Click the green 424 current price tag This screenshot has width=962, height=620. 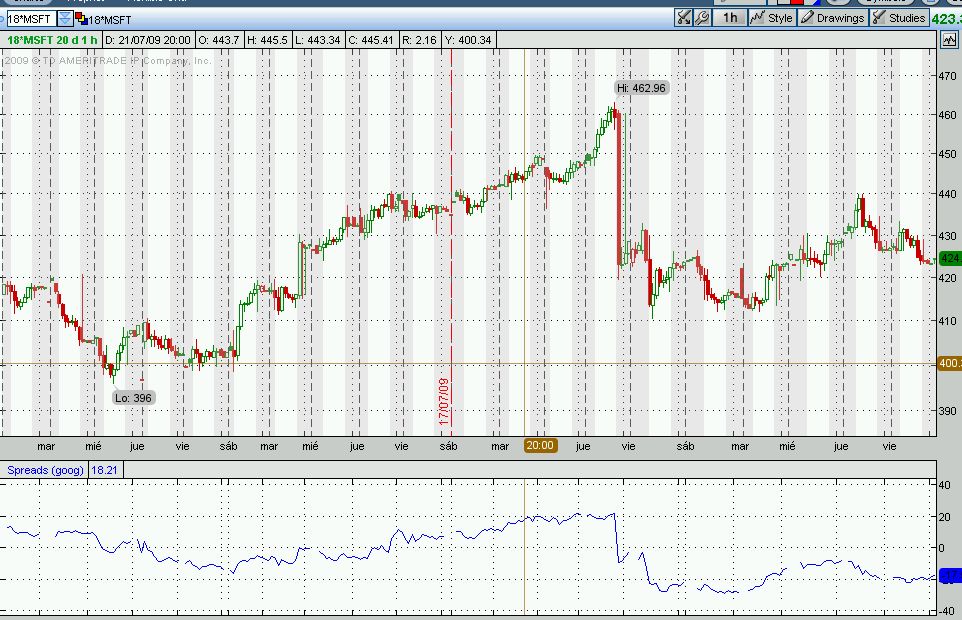coord(950,258)
